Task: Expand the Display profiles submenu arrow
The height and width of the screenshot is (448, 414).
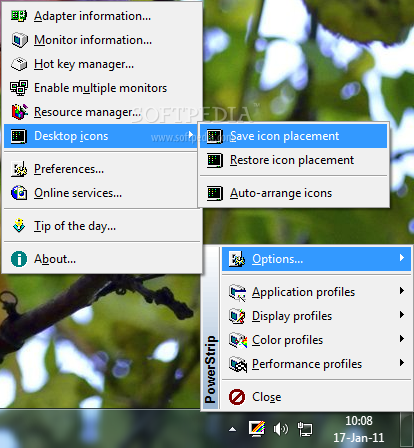Action: point(402,315)
